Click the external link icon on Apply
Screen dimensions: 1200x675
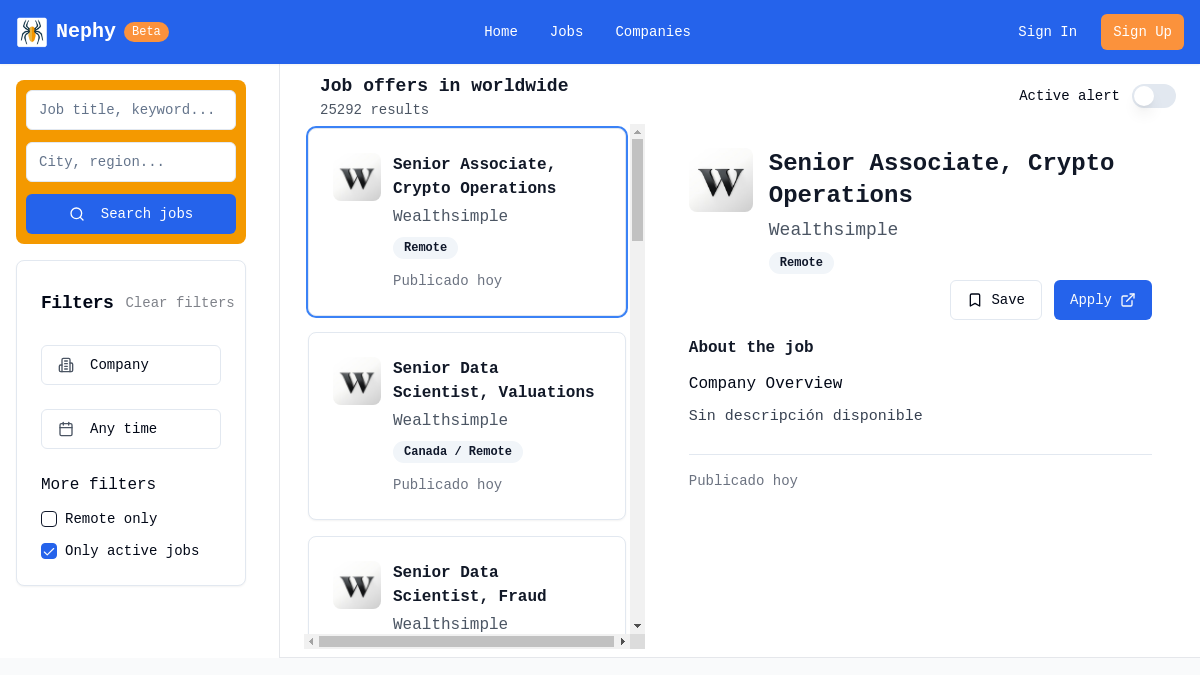point(1128,300)
